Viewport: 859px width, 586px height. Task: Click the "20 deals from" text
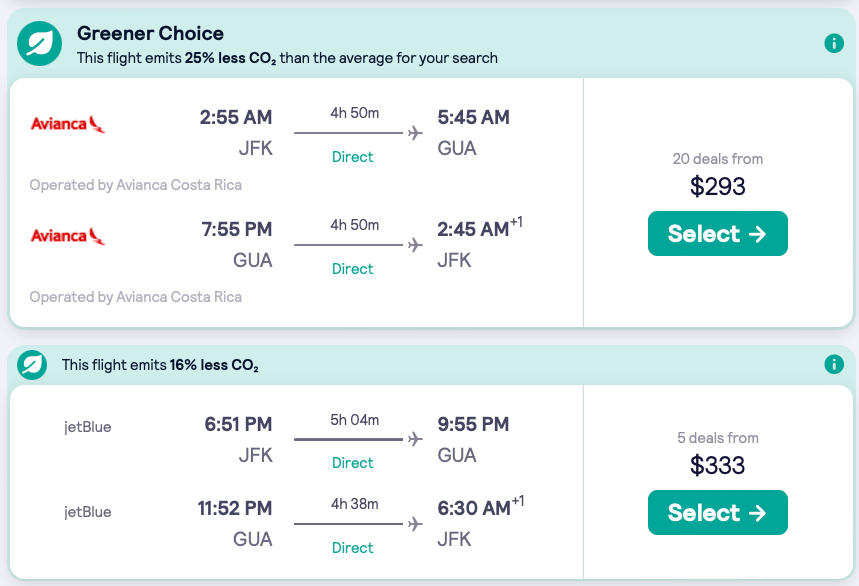tap(718, 159)
